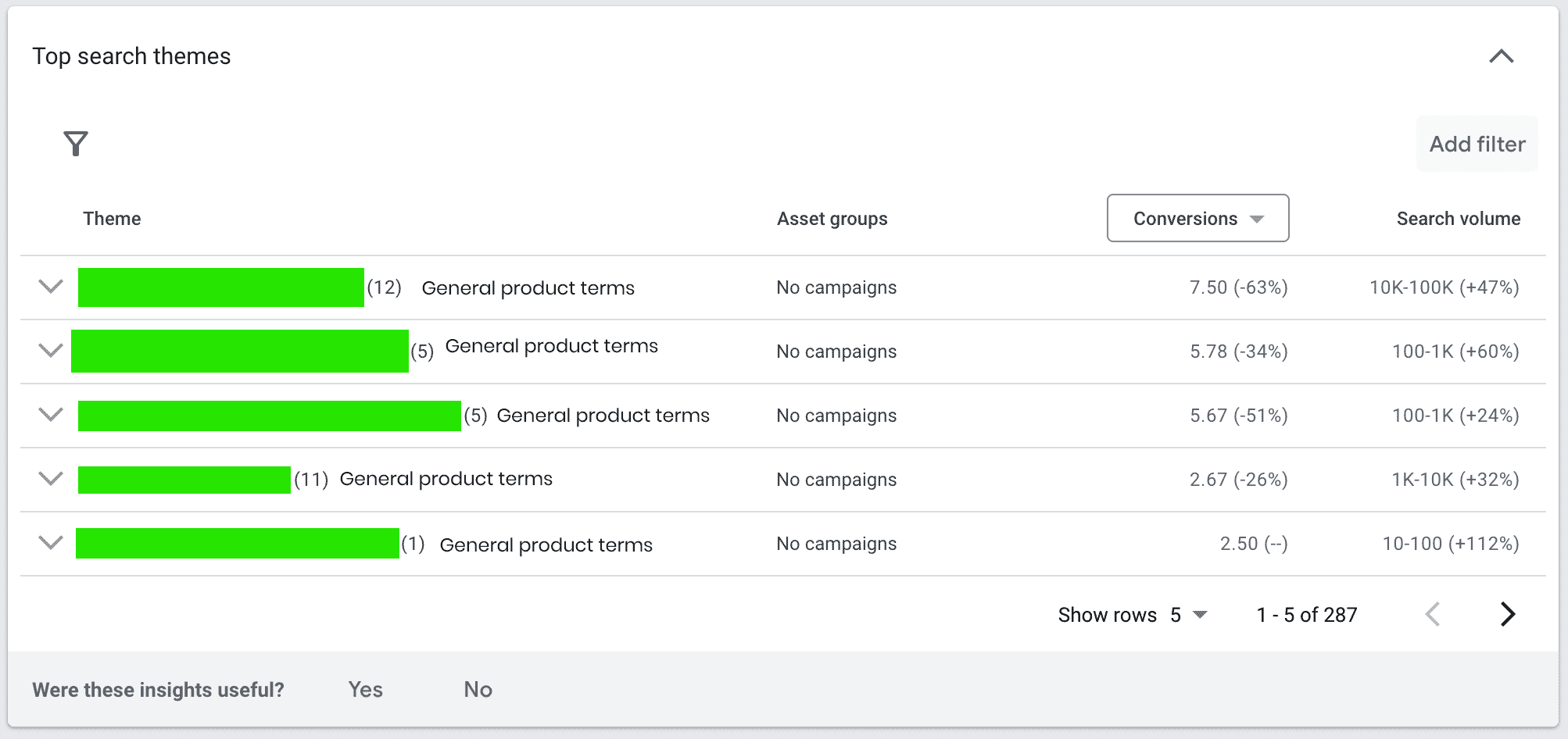
Task: Click the Conversions sort arrow
Action: (x=1257, y=219)
